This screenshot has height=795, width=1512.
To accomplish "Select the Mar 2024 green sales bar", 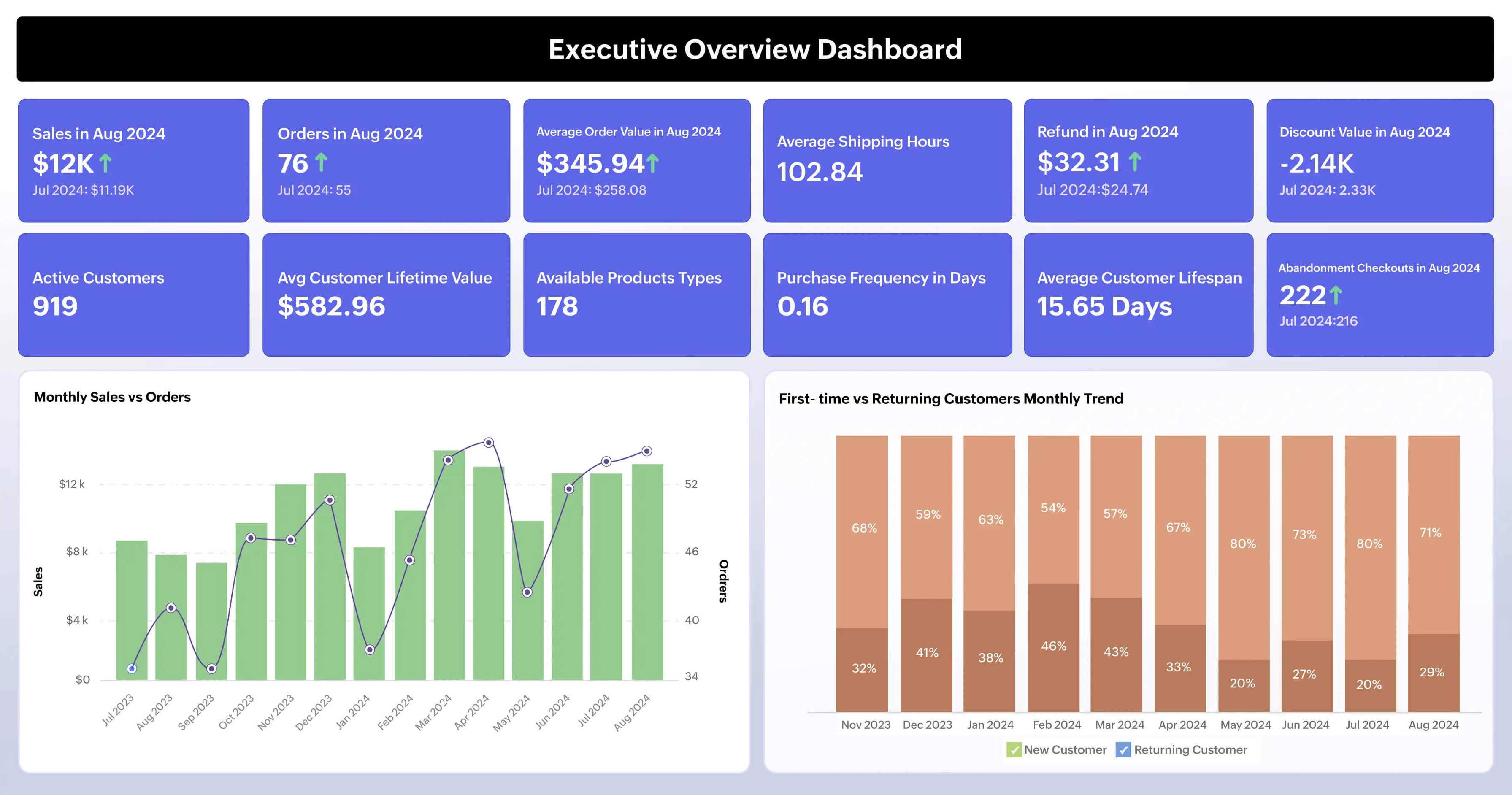I will pyautogui.click(x=449, y=565).
